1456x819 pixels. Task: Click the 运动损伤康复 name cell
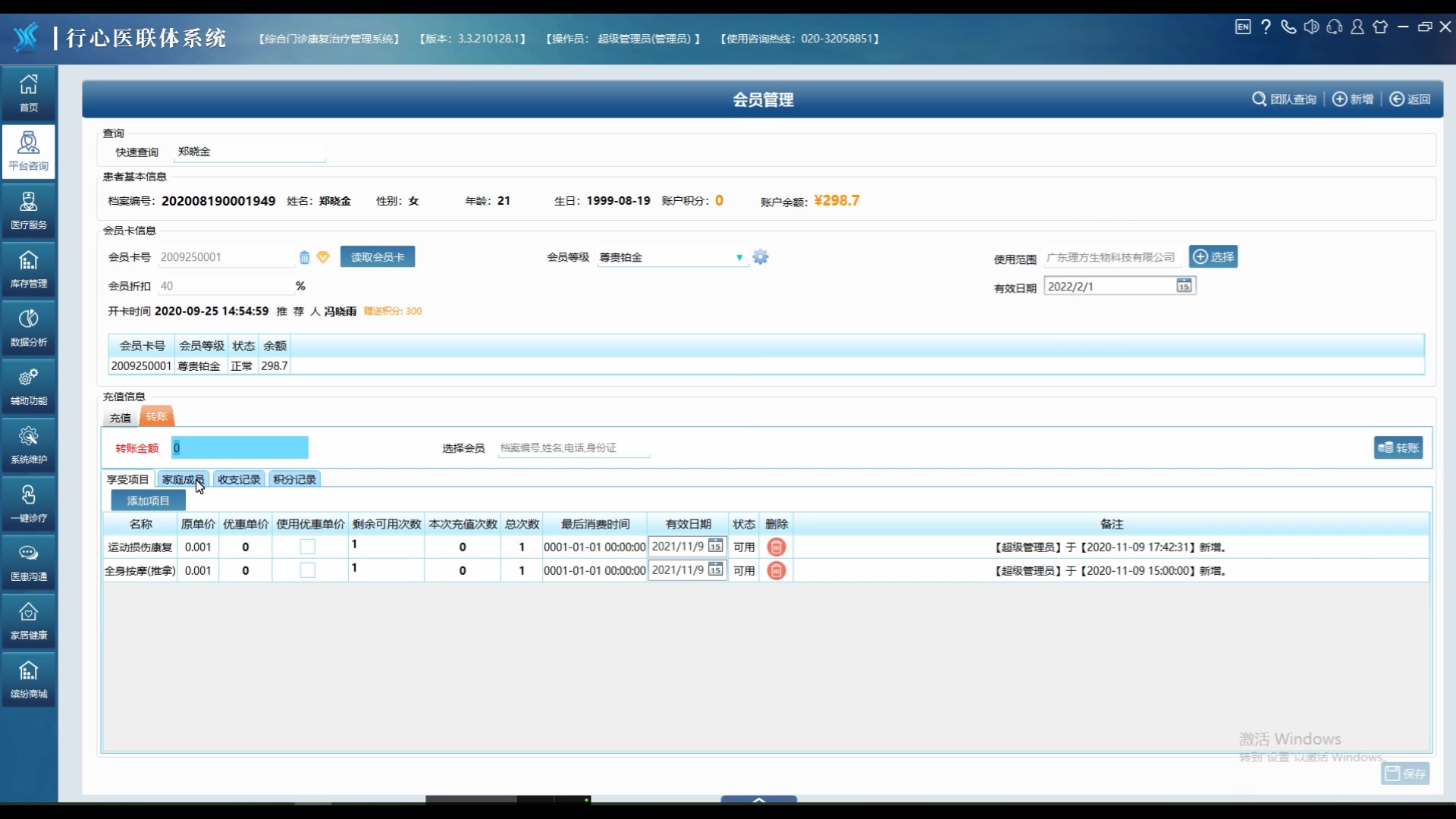pyautogui.click(x=140, y=547)
